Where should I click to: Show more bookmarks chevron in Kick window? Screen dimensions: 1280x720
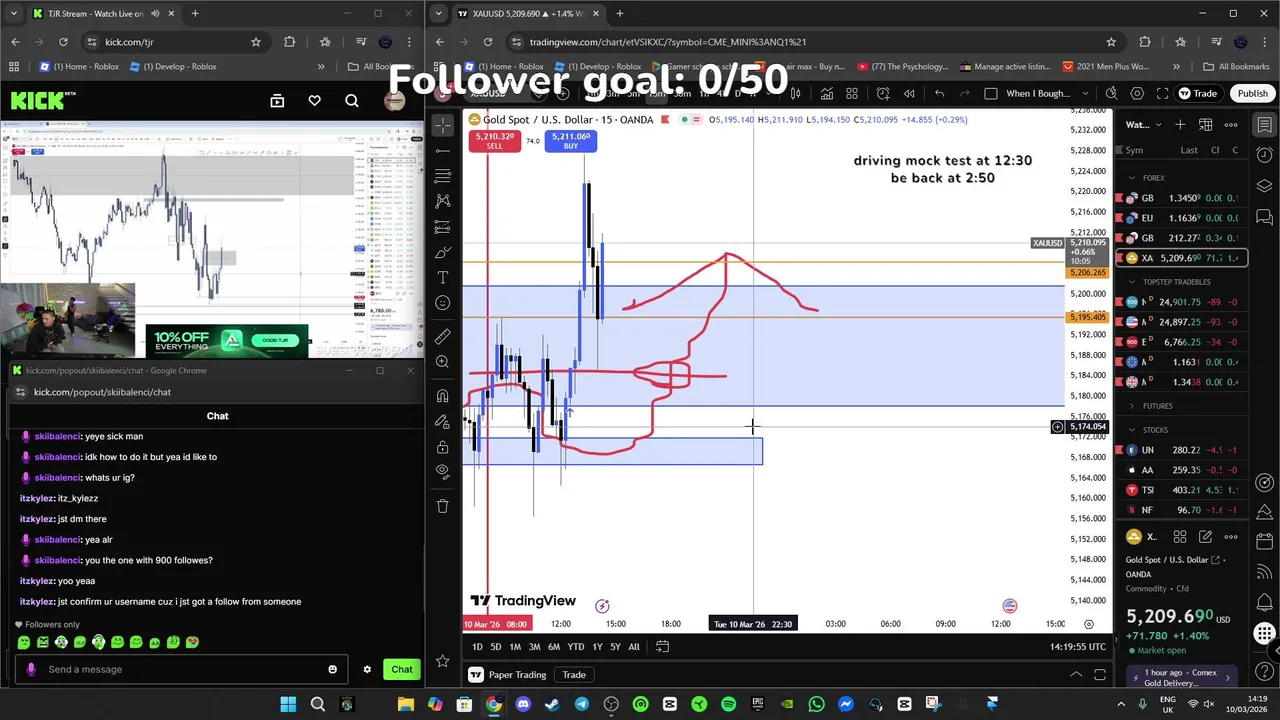[x=321, y=67]
